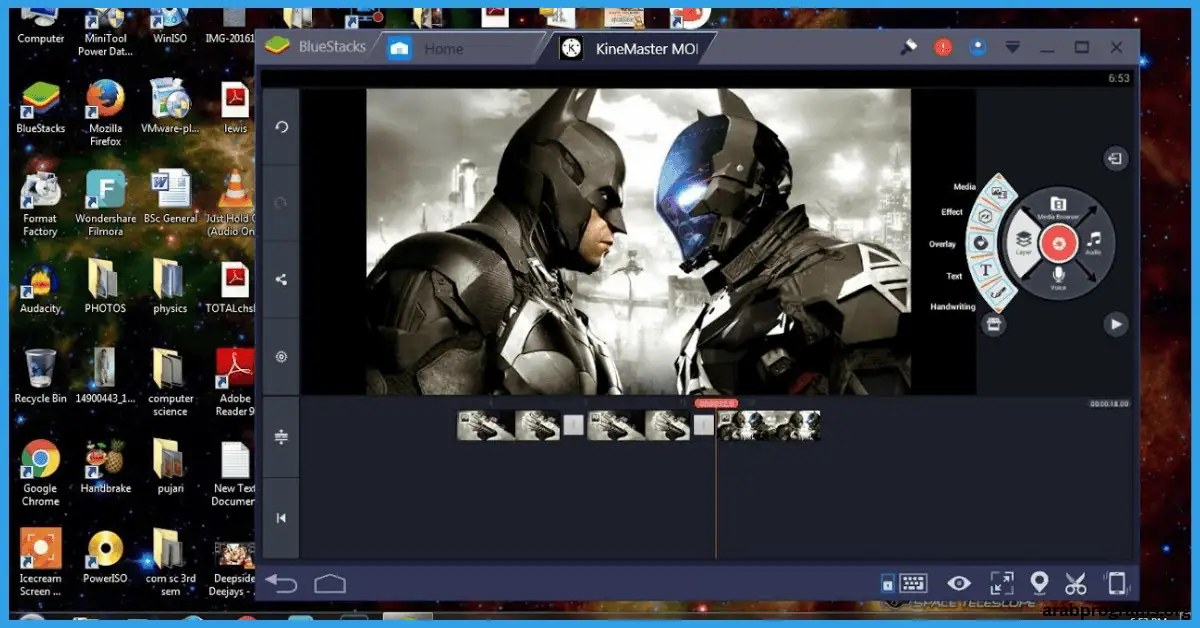
Task: Expand the timeline with the expand icon
Action: [x=281, y=437]
